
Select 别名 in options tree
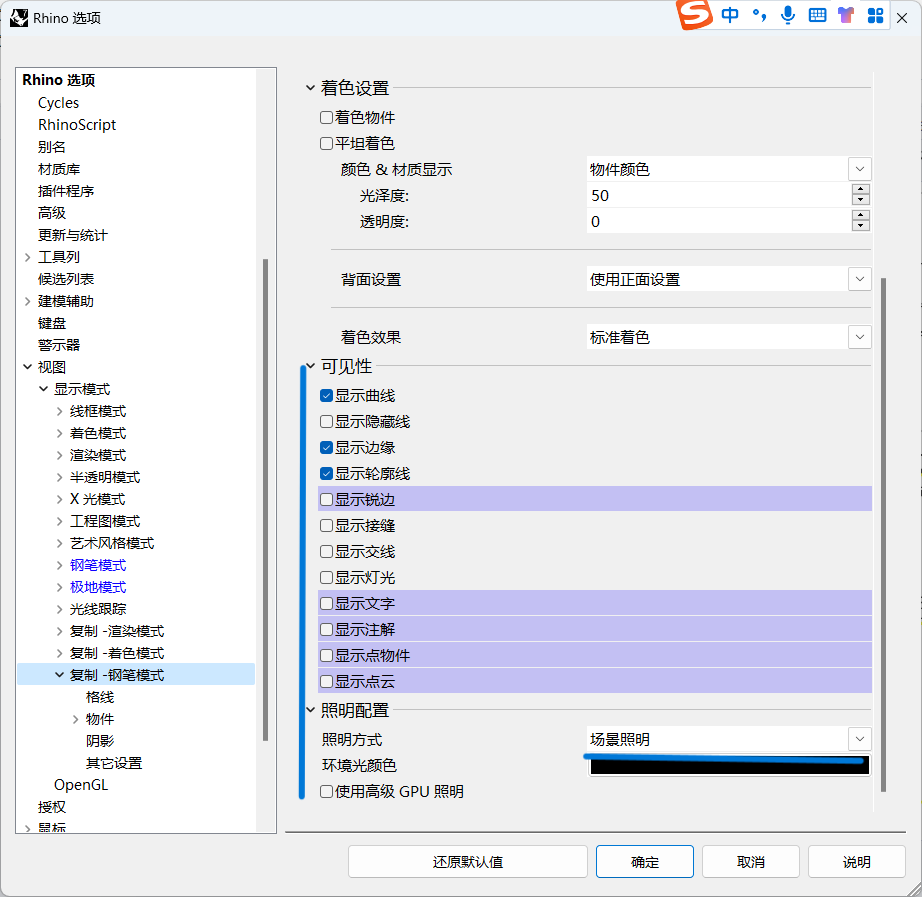tap(52, 147)
